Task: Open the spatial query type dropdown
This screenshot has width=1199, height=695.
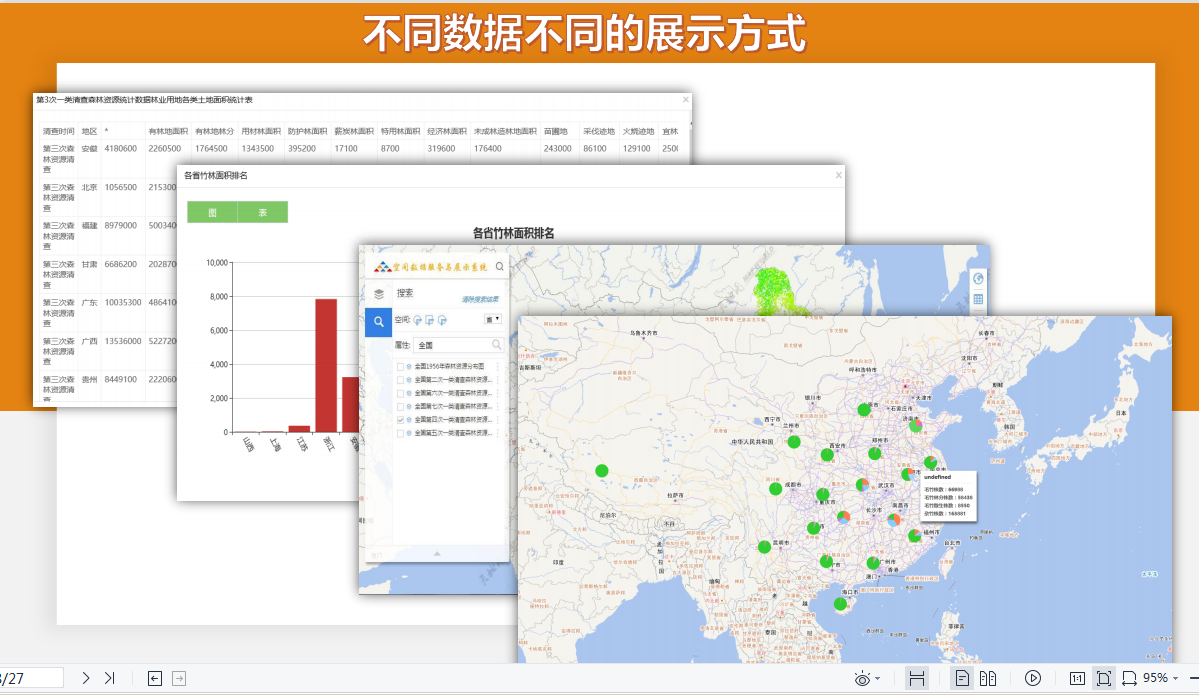Action: pyautogui.click(x=493, y=319)
